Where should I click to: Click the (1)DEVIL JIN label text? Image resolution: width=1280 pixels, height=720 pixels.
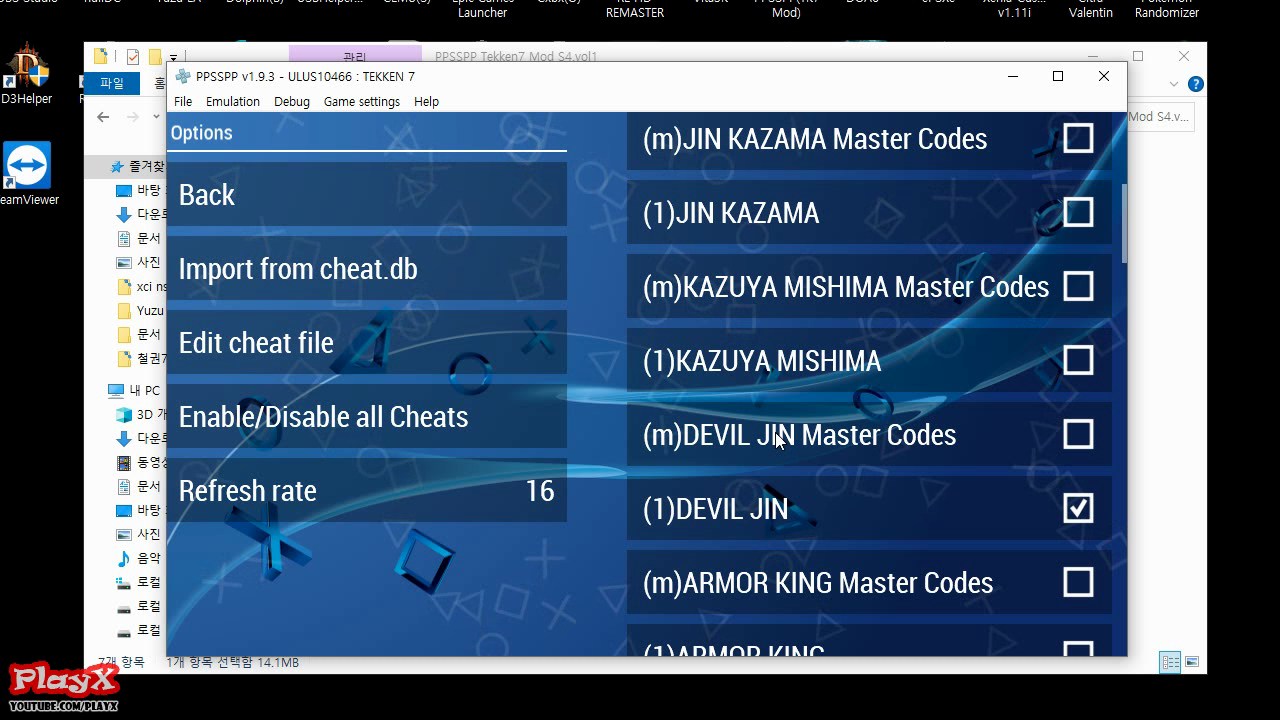pos(715,508)
